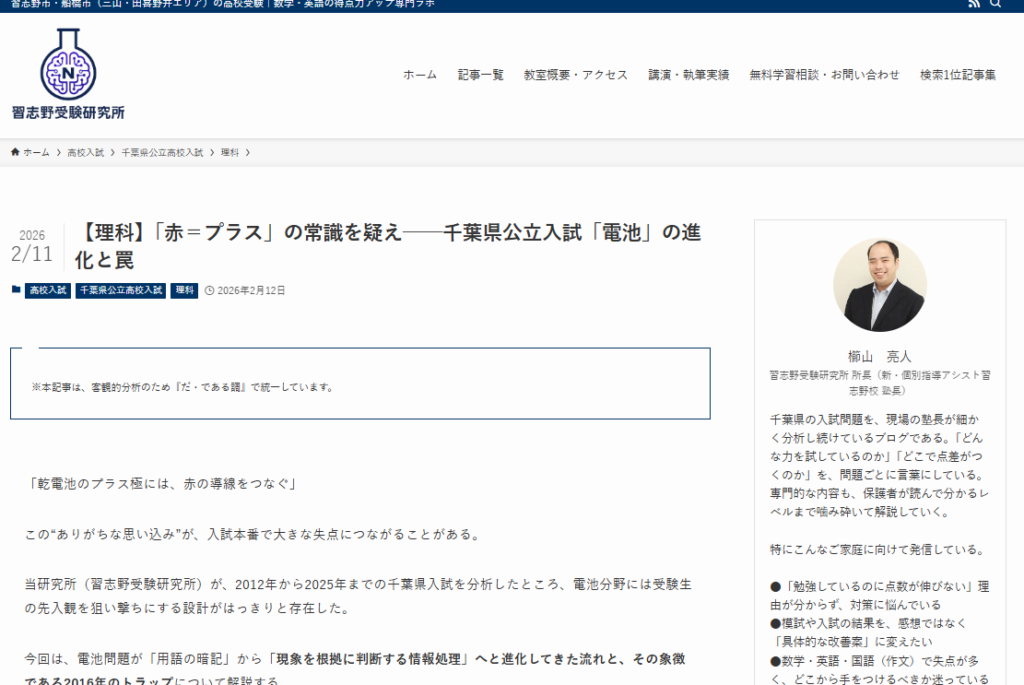
Task: Click the 高校入試 category tag under title
Action: click(48, 291)
